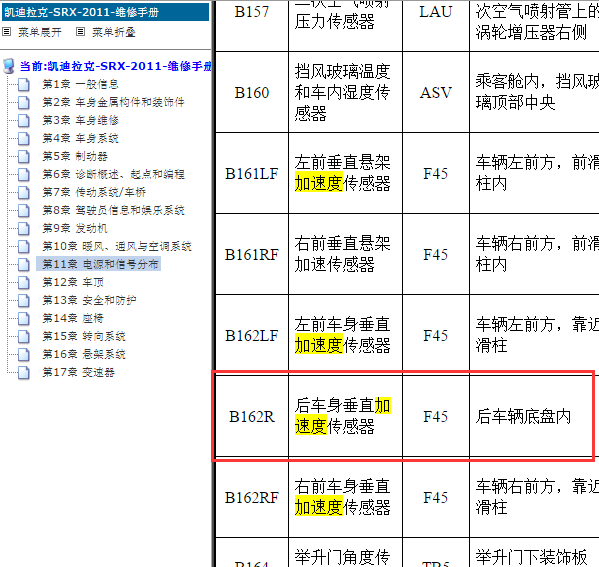
Task: Click the cell 左前垂直悬架加速度传感器
Action: click(x=345, y=173)
